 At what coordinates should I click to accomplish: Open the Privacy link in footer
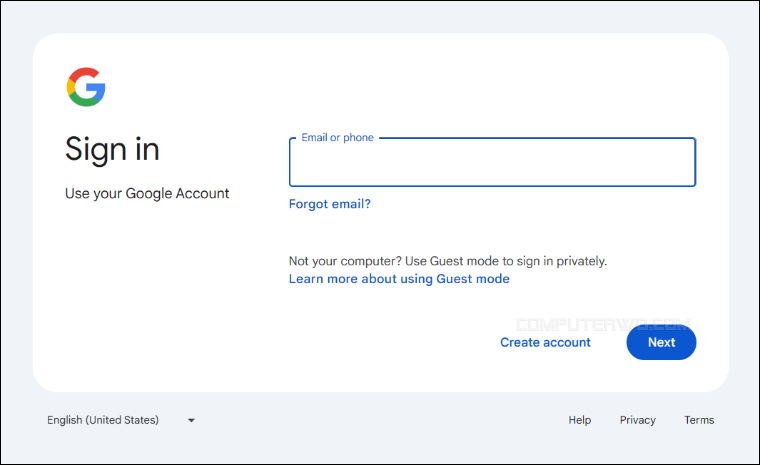coord(637,420)
